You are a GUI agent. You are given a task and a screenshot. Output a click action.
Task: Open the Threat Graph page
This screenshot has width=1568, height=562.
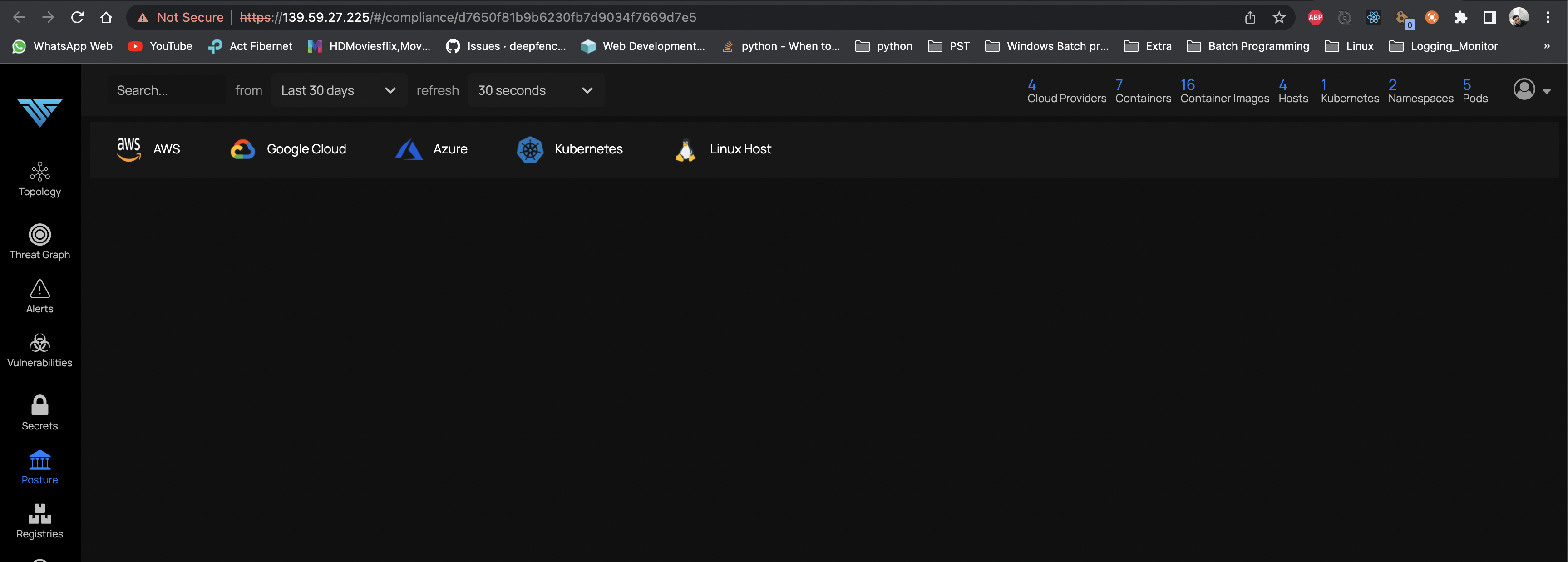pos(39,242)
